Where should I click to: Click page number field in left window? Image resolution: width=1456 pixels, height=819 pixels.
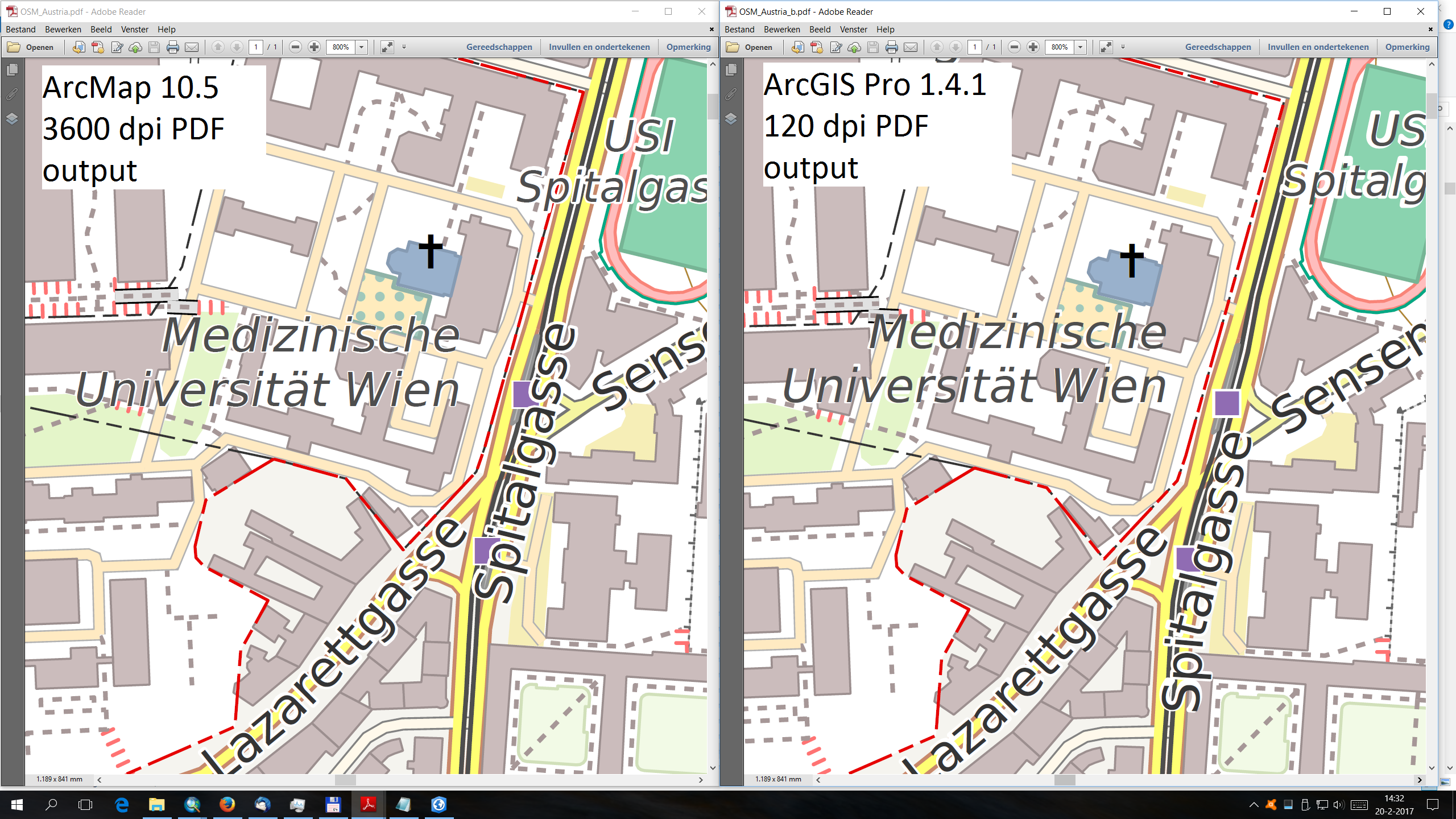click(256, 47)
